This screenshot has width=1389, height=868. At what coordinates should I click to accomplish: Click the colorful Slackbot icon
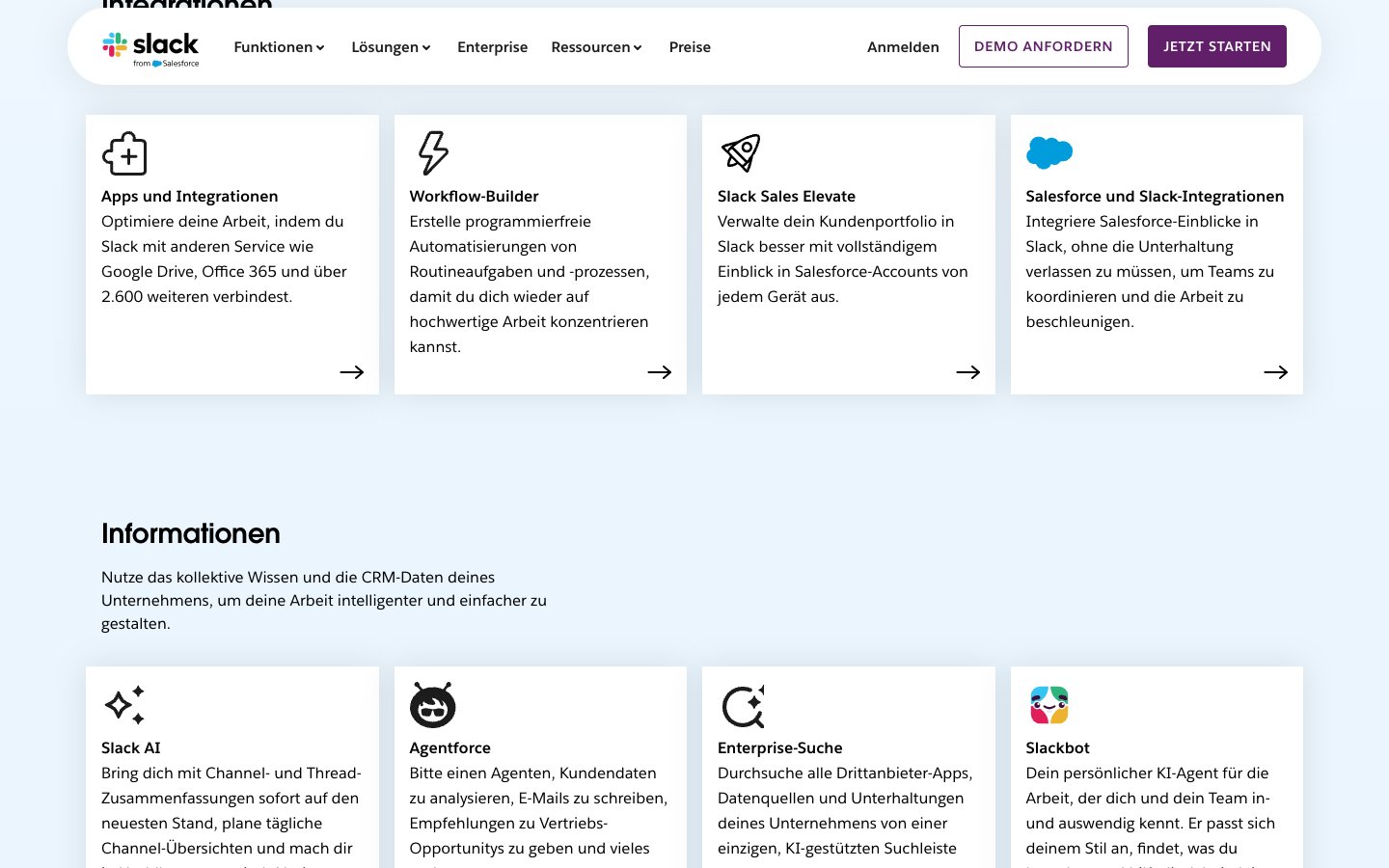tap(1049, 705)
